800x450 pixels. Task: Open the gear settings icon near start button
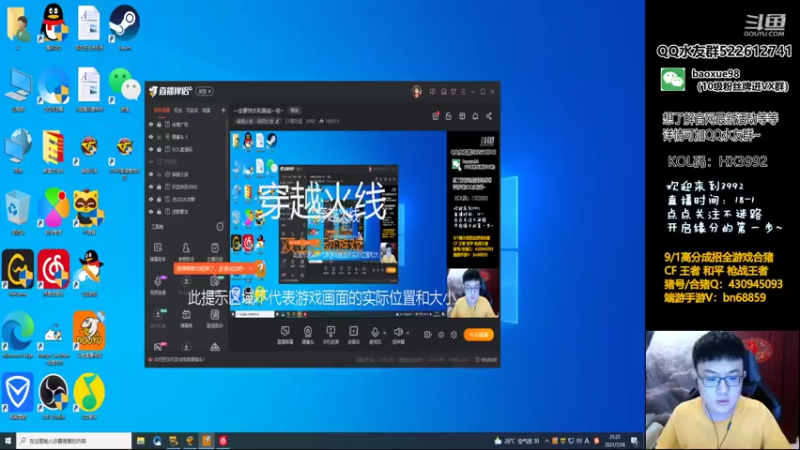pyautogui.click(x=454, y=335)
